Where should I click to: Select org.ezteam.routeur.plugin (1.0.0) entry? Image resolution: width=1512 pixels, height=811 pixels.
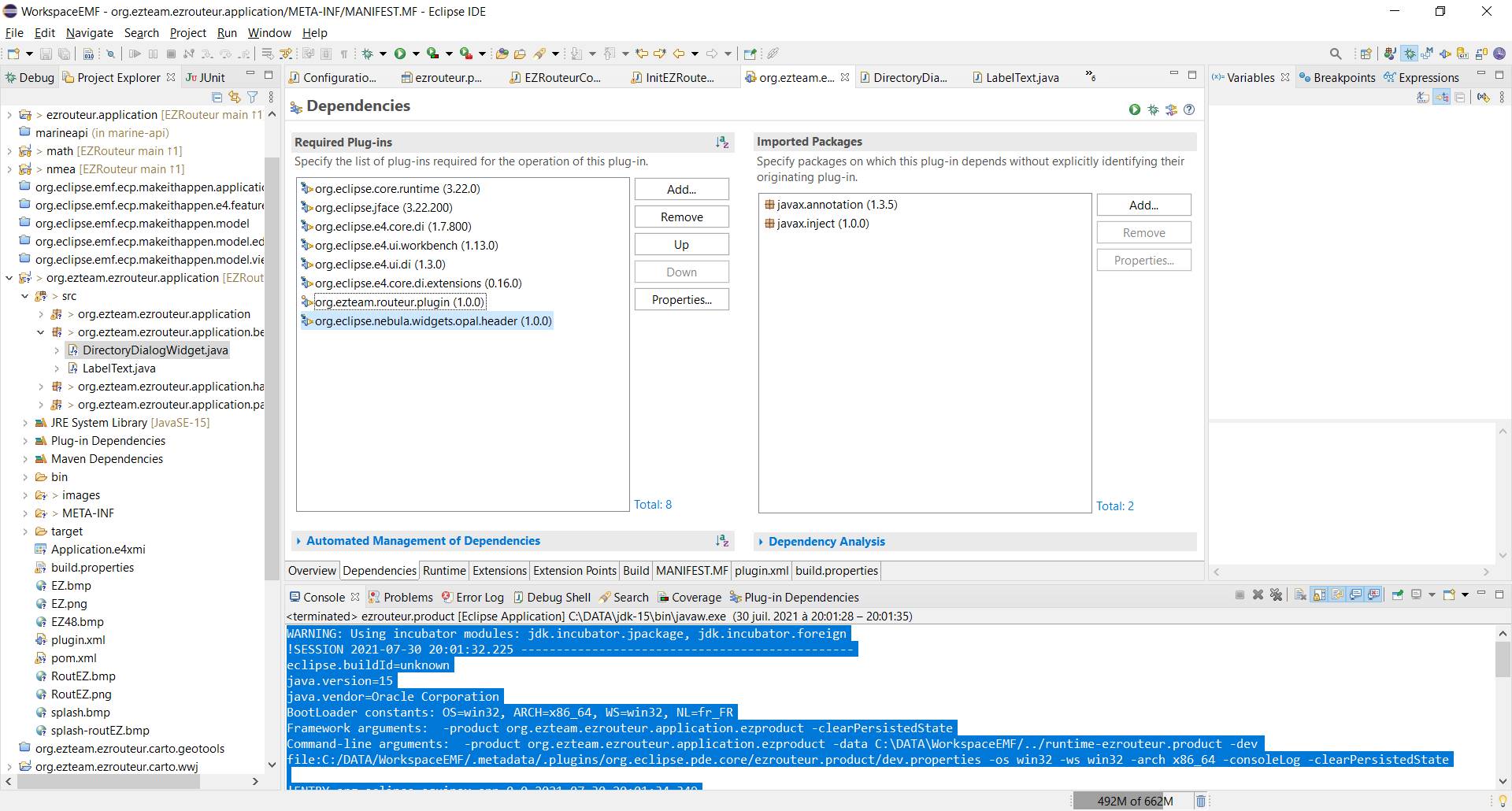coord(393,302)
